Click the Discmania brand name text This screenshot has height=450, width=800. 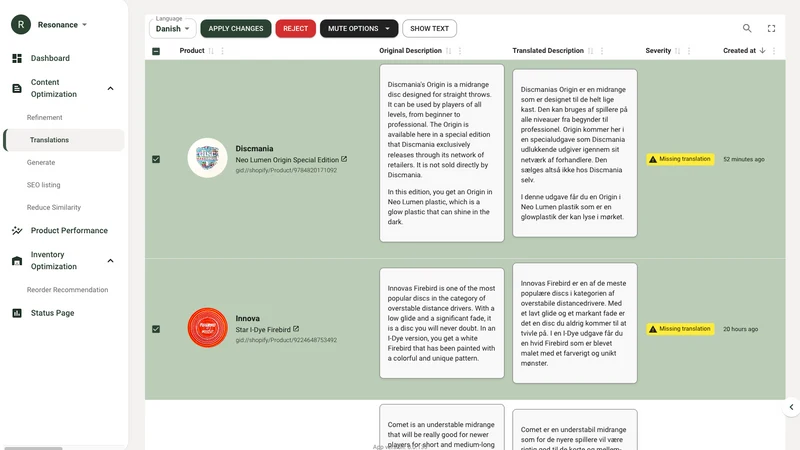click(x=254, y=148)
